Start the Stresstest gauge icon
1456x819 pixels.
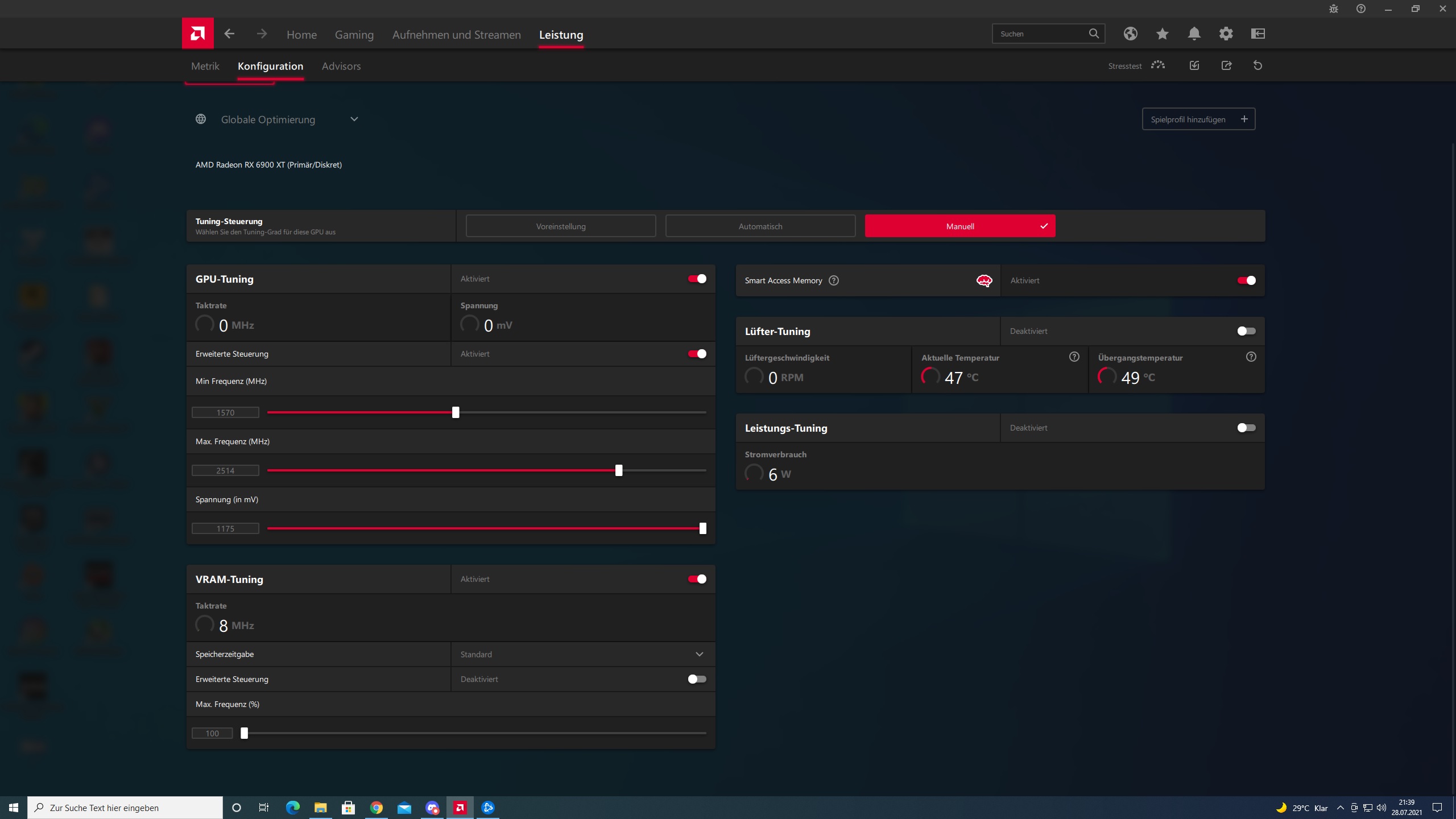click(x=1157, y=65)
